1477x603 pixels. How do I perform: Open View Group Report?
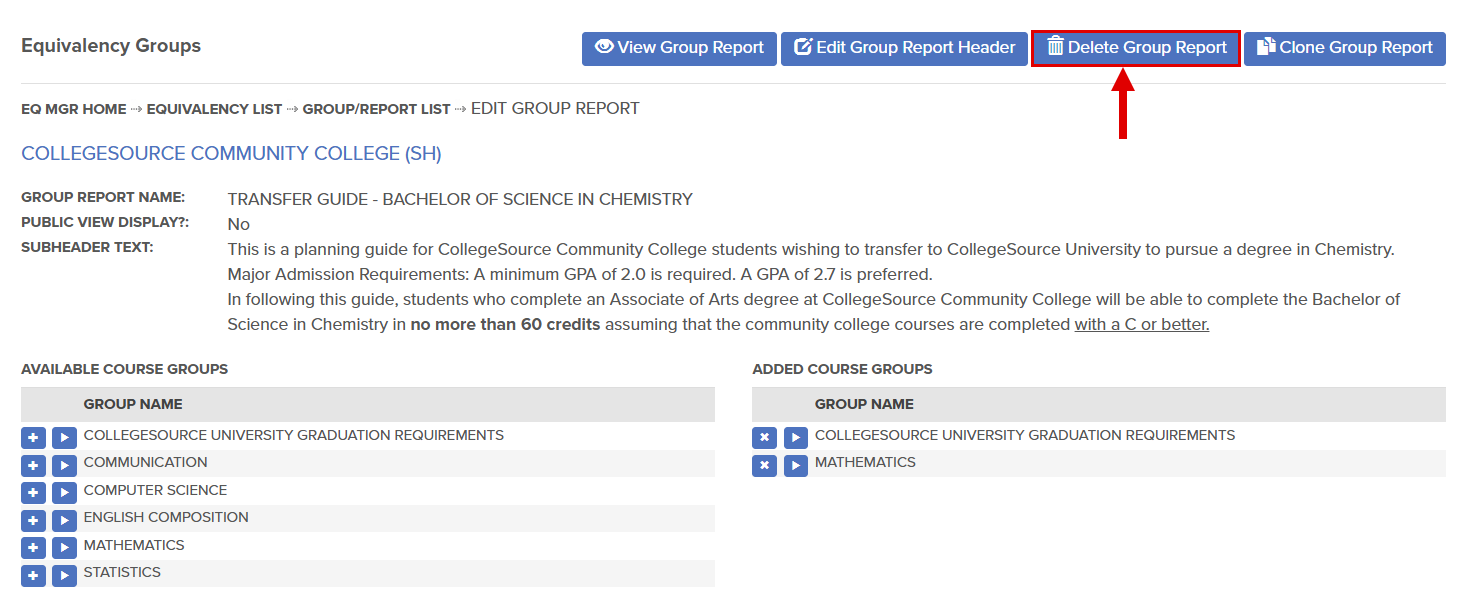(679, 48)
